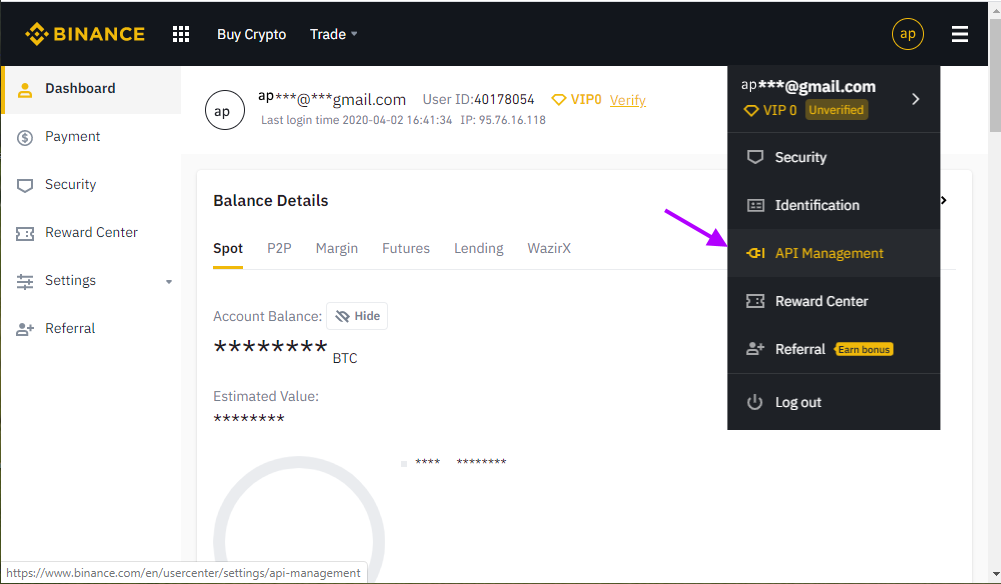
Task: Open Security in the left sidebar
Action: click(91, 185)
